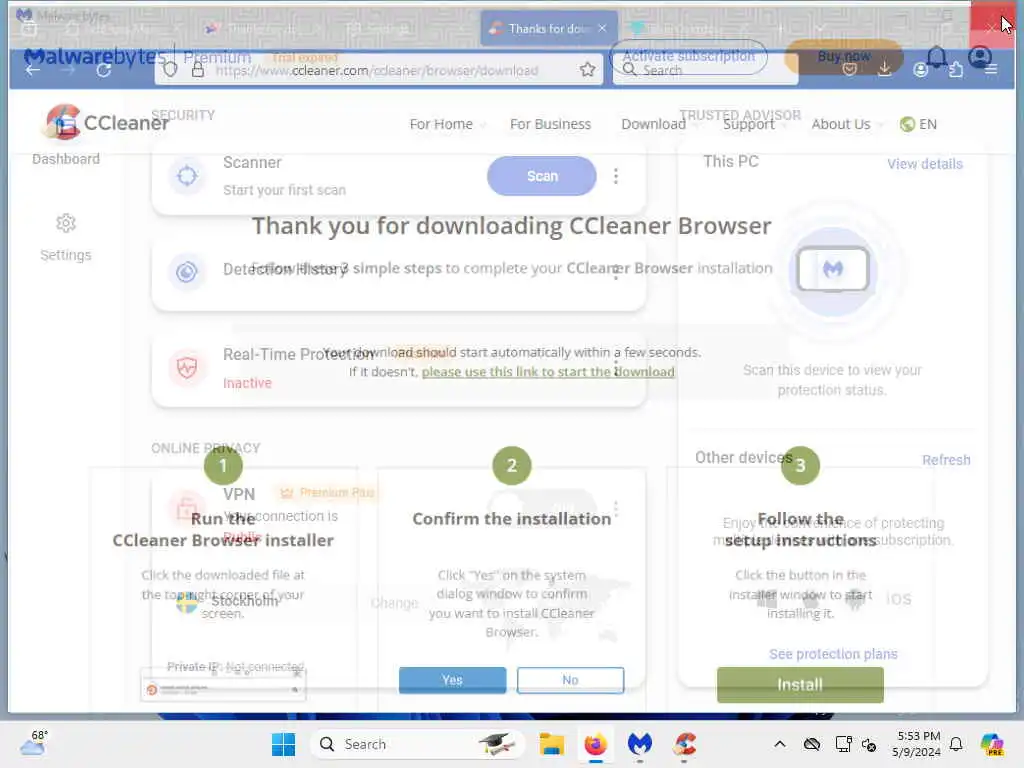The height and width of the screenshot is (768, 1024).
Task: Open Malwarebytes notifications bell
Action: click(x=936, y=57)
